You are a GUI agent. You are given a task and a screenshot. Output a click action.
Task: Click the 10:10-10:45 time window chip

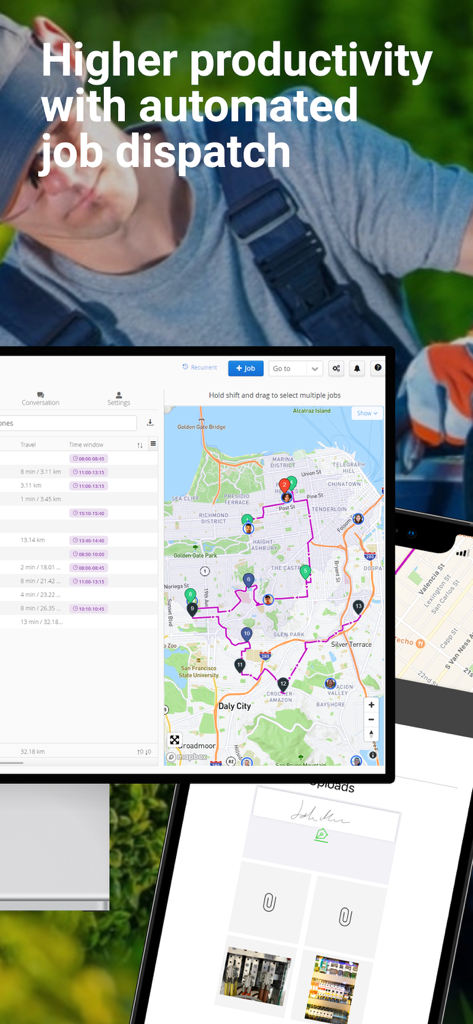pyautogui.click(x=88, y=609)
